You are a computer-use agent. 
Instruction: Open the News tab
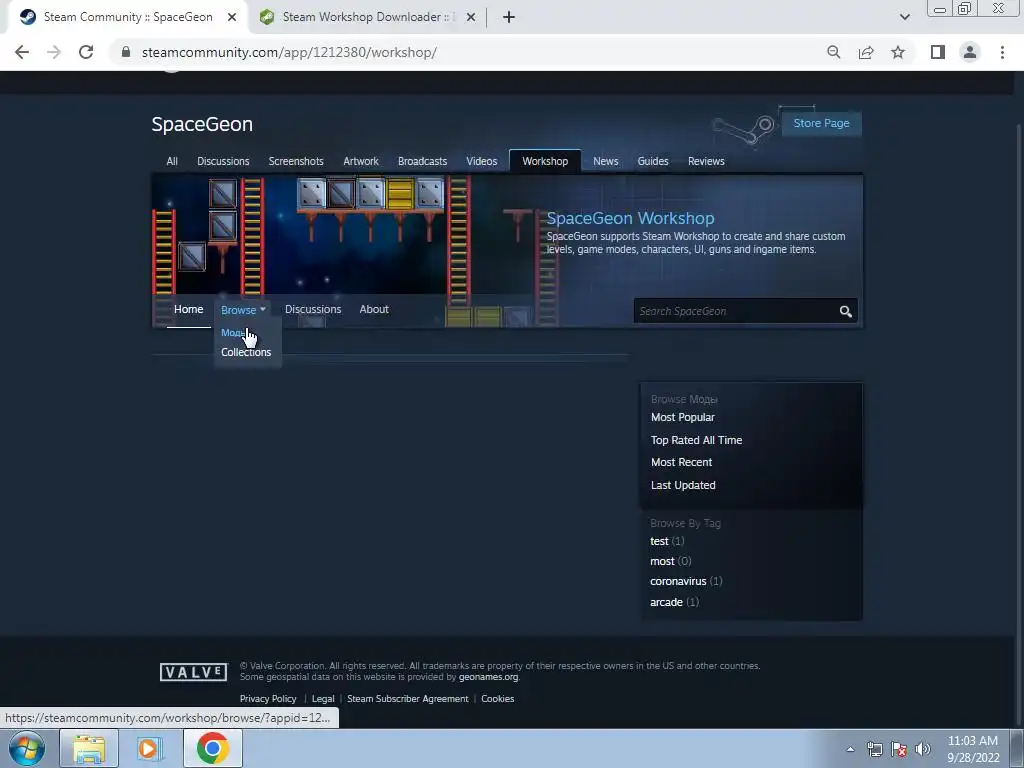[605, 161]
